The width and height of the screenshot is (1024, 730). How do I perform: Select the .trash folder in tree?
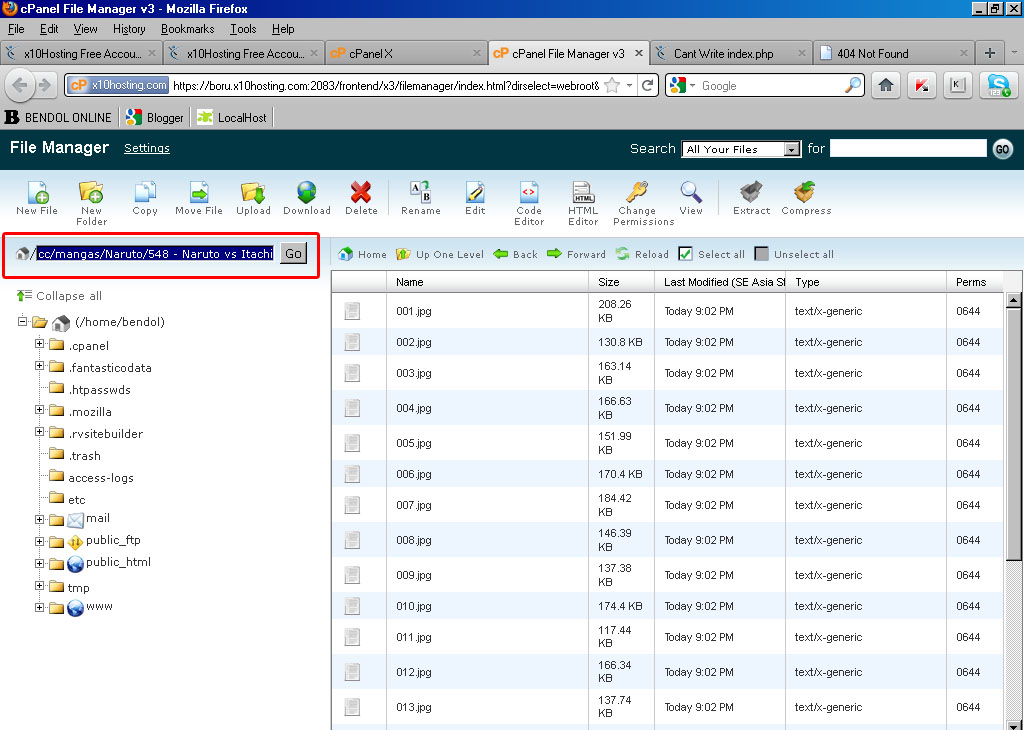point(84,456)
